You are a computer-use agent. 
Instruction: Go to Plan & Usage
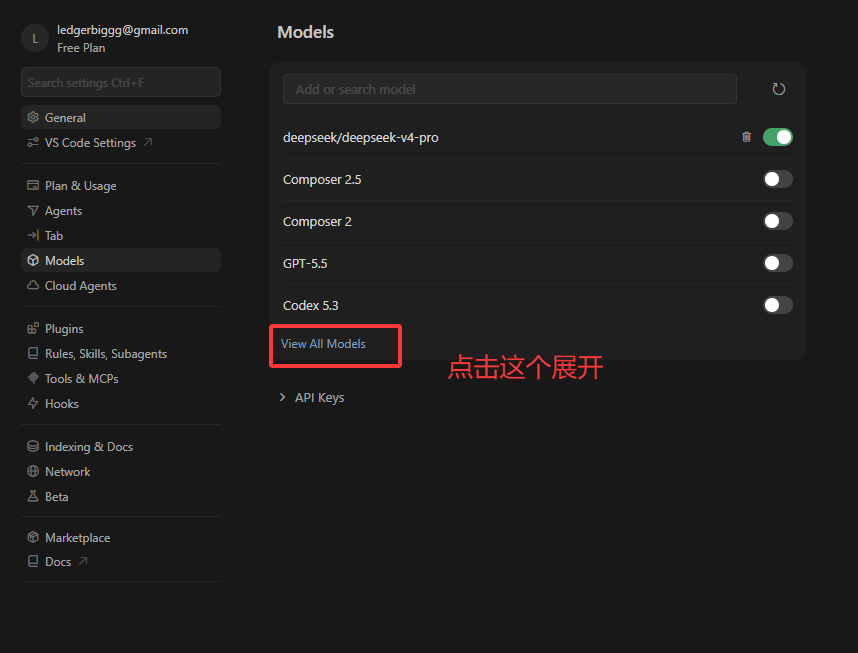pos(121,186)
